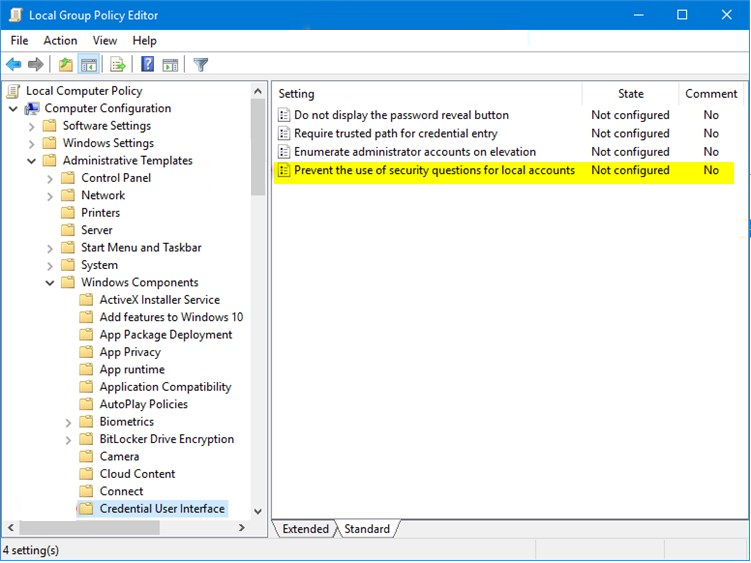Screen dimensions: 751x563
Task: Expand the System node
Action: click(50, 265)
